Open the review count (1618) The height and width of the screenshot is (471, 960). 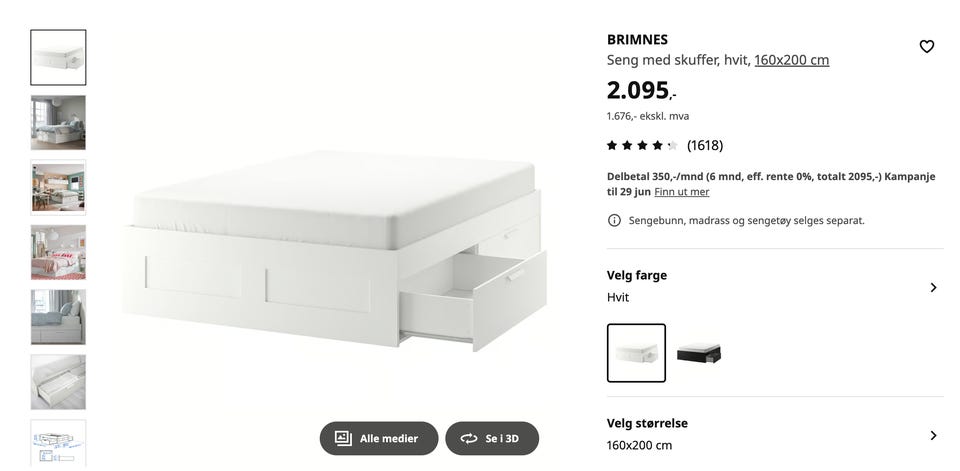(705, 145)
